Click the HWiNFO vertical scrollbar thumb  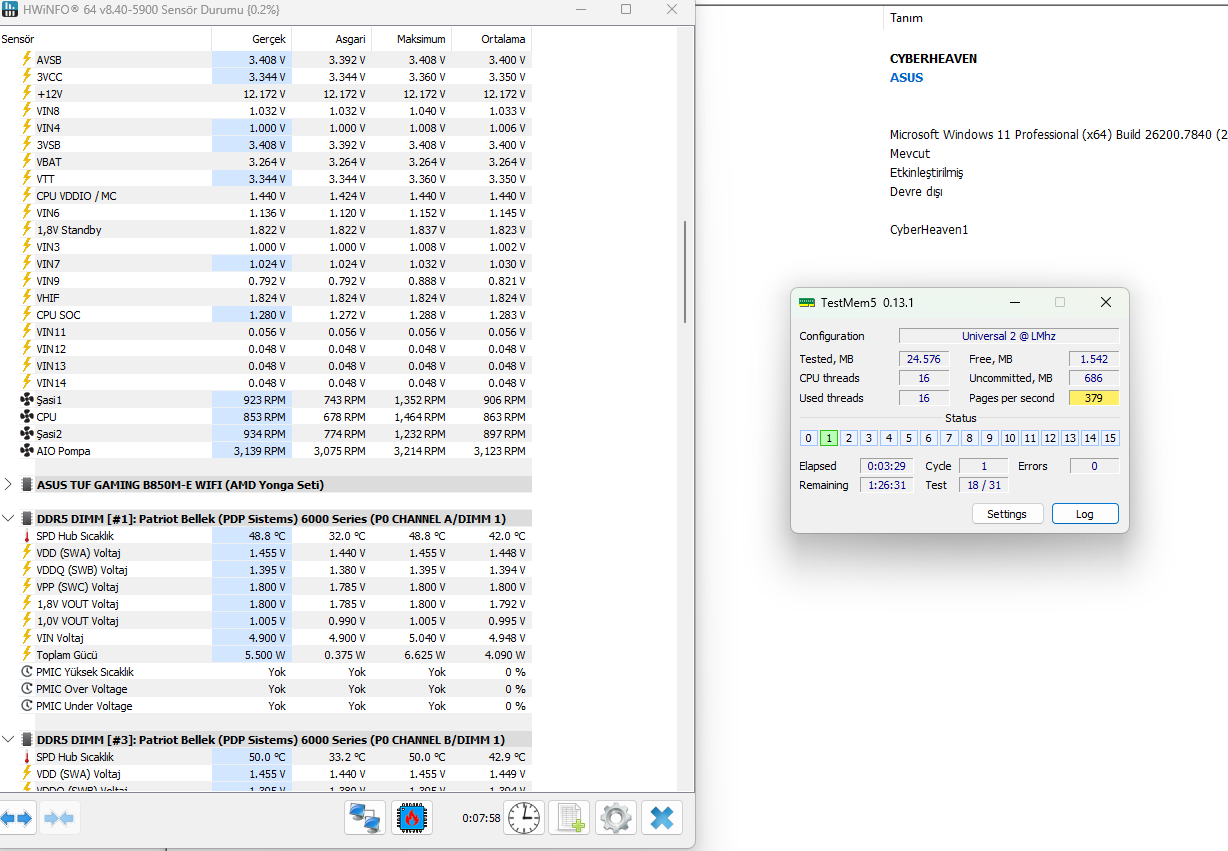pos(685,271)
